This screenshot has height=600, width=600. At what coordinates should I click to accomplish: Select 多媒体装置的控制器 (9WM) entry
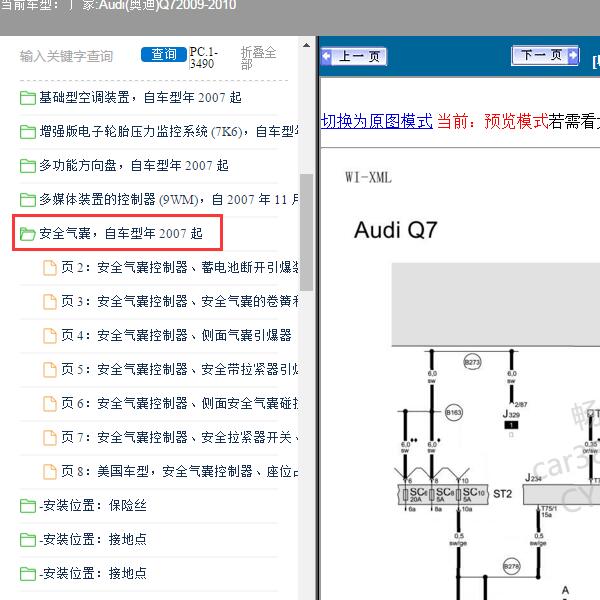point(169,199)
